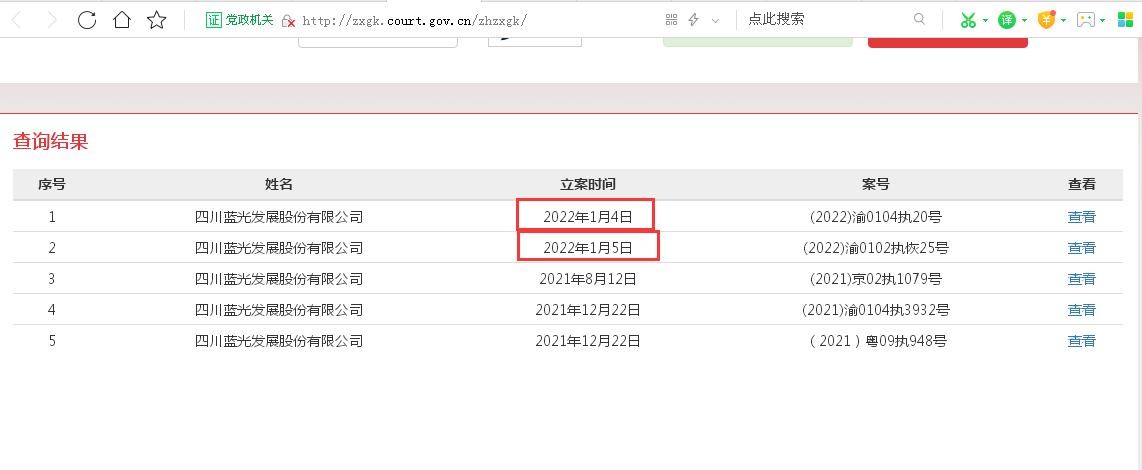Click the 序号 column header
Image resolution: width=1142 pixels, height=470 pixels.
[x=52, y=184]
